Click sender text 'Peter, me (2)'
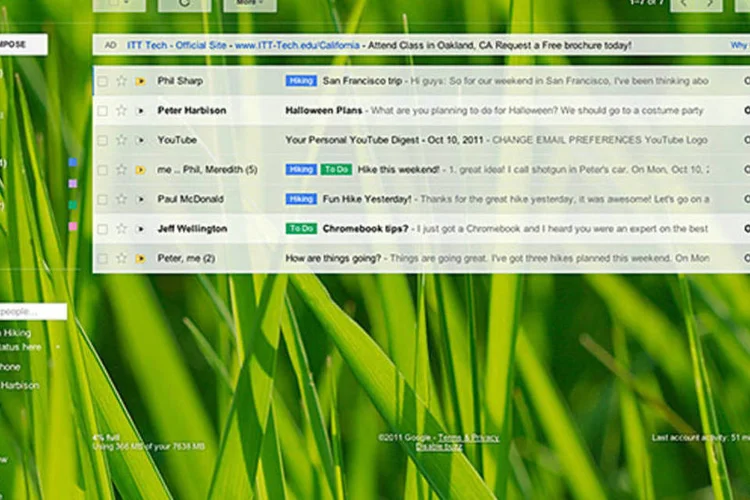The width and height of the screenshot is (750, 500). 186,259
